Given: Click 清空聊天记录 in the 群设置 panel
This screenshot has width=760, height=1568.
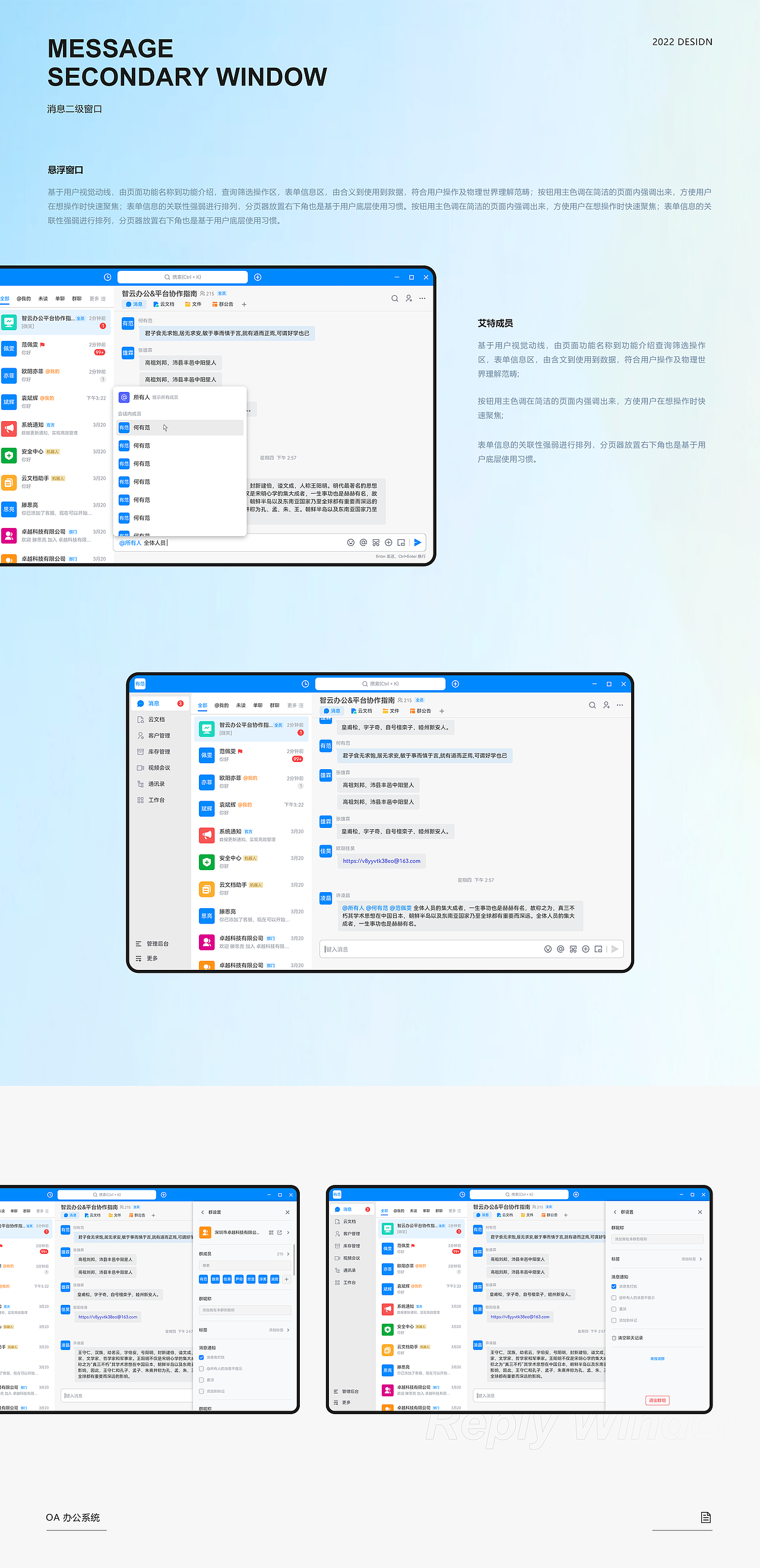Looking at the screenshot, I should [628, 1338].
